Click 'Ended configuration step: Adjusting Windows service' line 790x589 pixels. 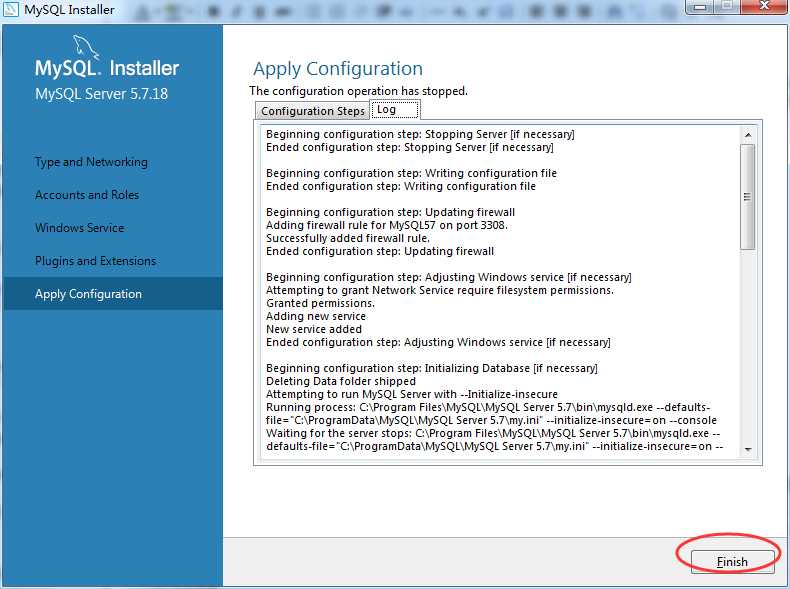coord(438,342)
